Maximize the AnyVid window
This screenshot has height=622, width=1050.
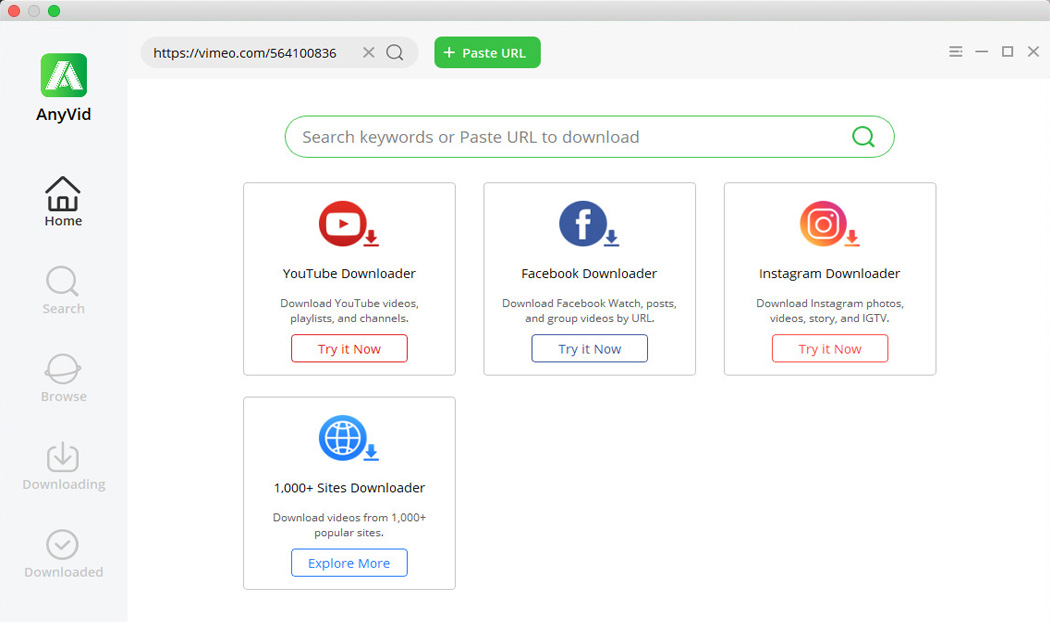pyautogui.click(x=1007, y=52)
